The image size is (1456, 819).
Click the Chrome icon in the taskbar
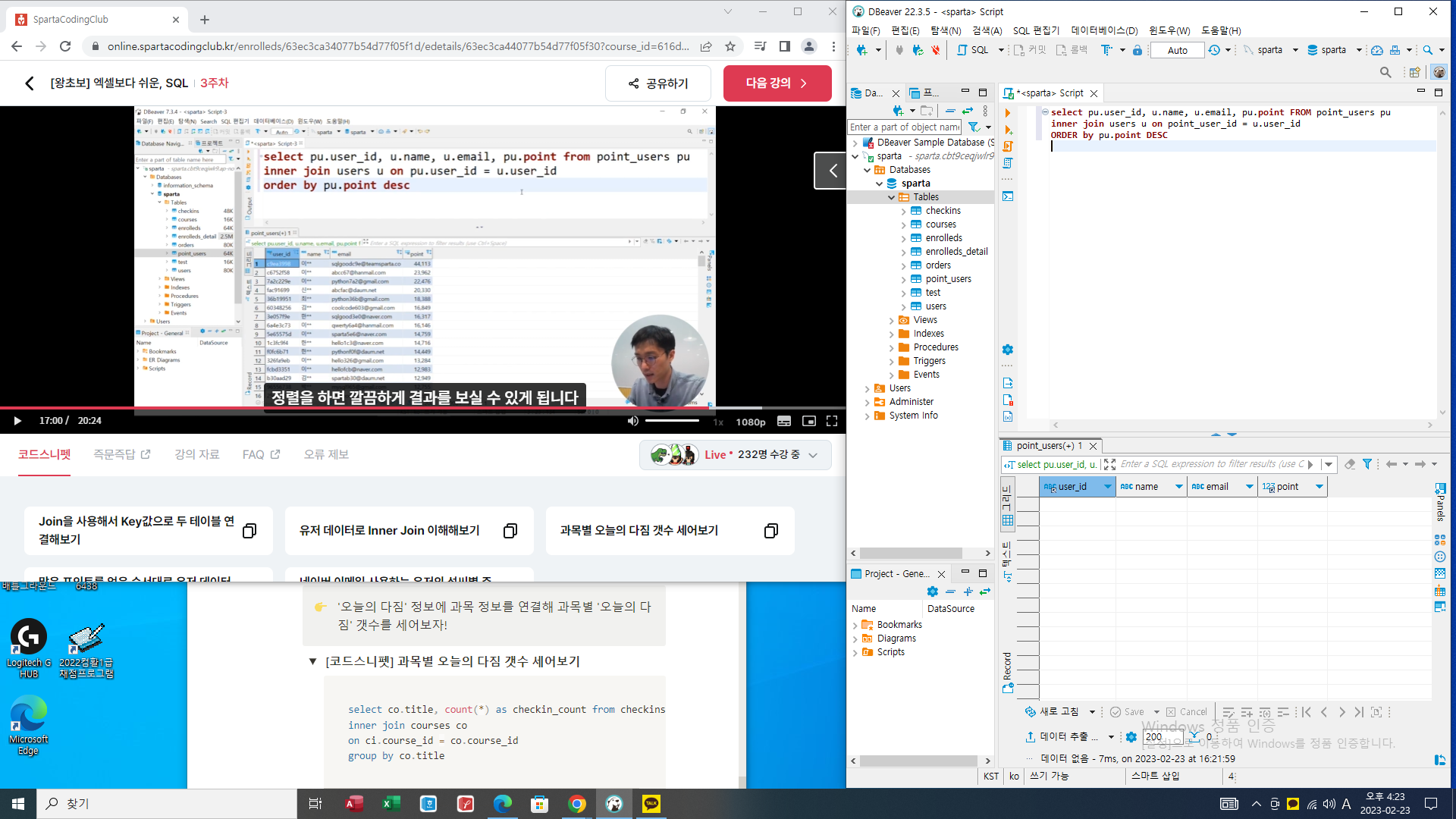point(577,804)
